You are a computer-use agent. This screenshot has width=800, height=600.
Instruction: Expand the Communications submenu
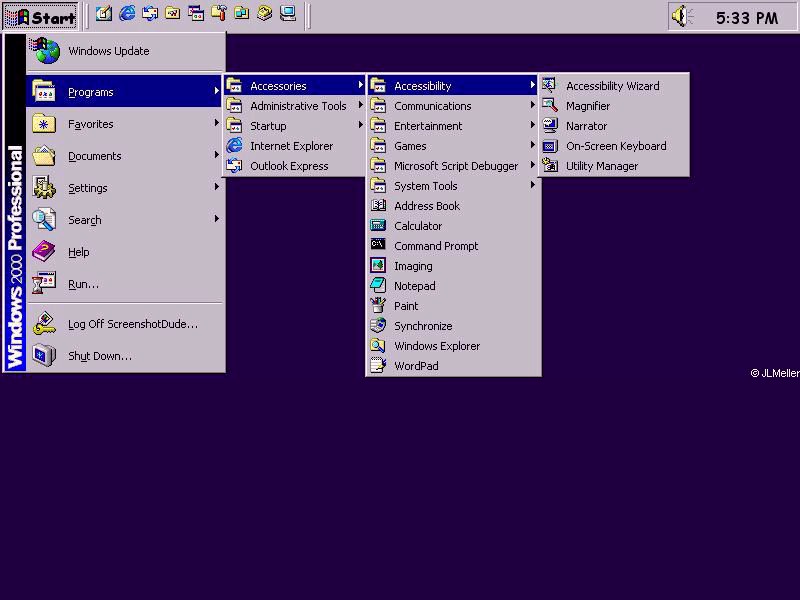point(453,106)
